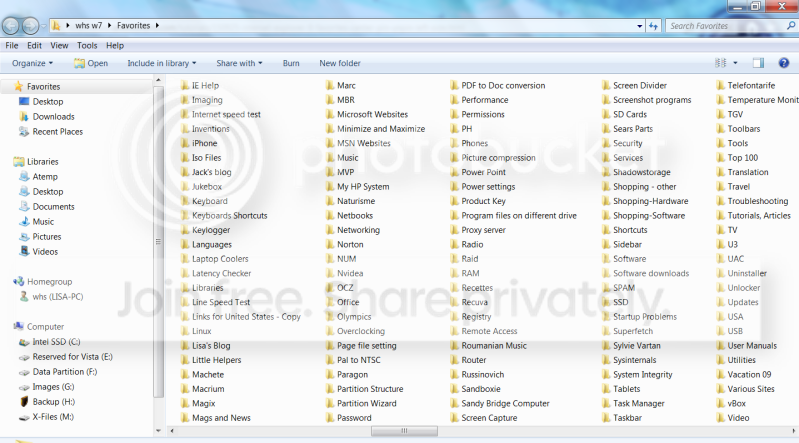Click the horizontal scrollbar thumb

[x=404, y=431]
